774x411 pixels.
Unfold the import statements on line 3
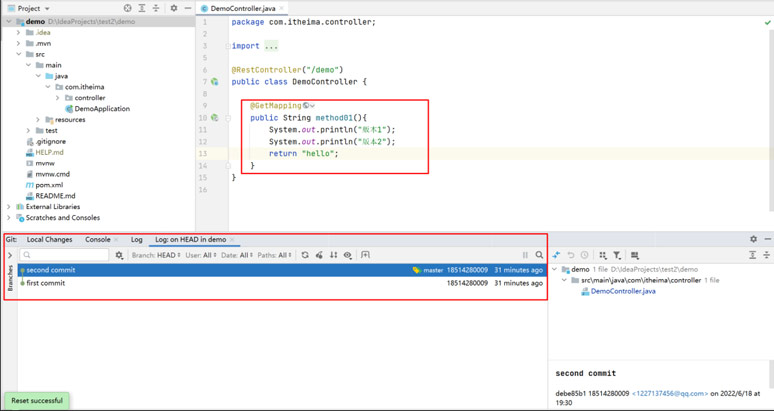(x=228, y=46)
